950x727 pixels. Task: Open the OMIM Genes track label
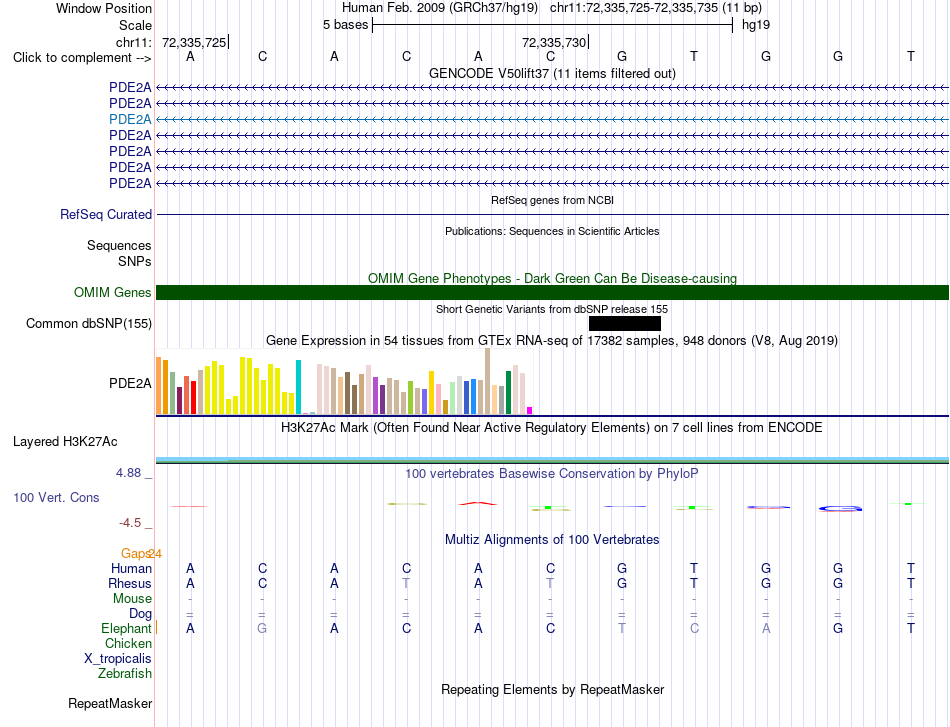point(112,293)
